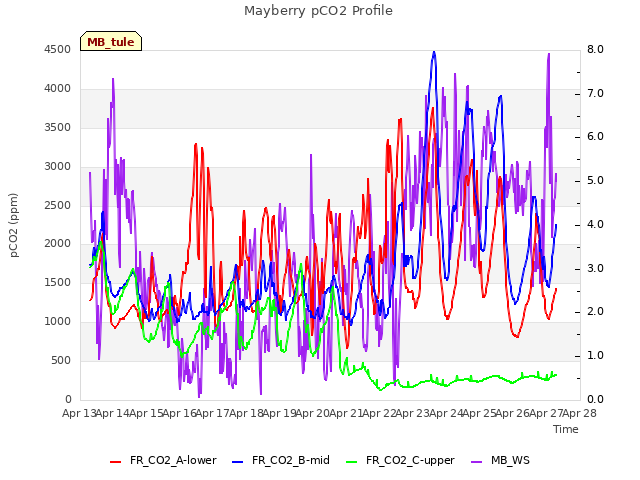Toggle the MB_WS legend entry
The width and height of the screenshot is (640, 480).
click(500, 460)
